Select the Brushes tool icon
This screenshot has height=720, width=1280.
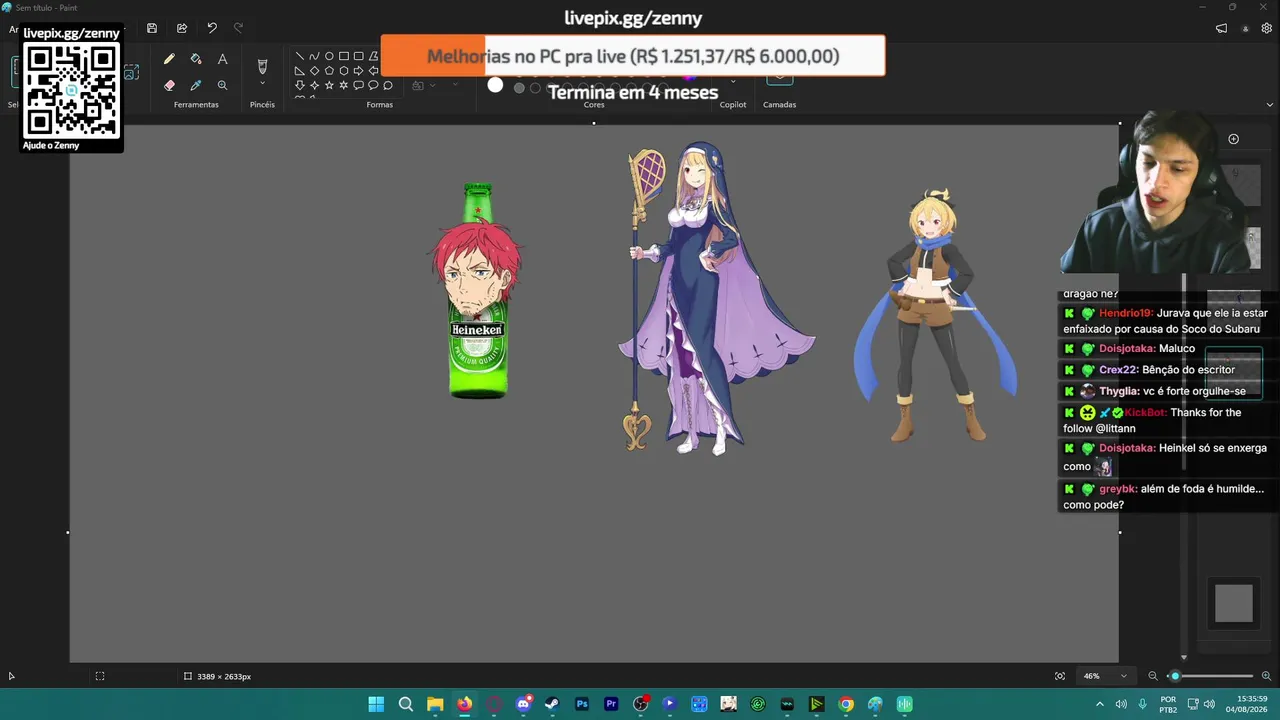pos(262,66)
